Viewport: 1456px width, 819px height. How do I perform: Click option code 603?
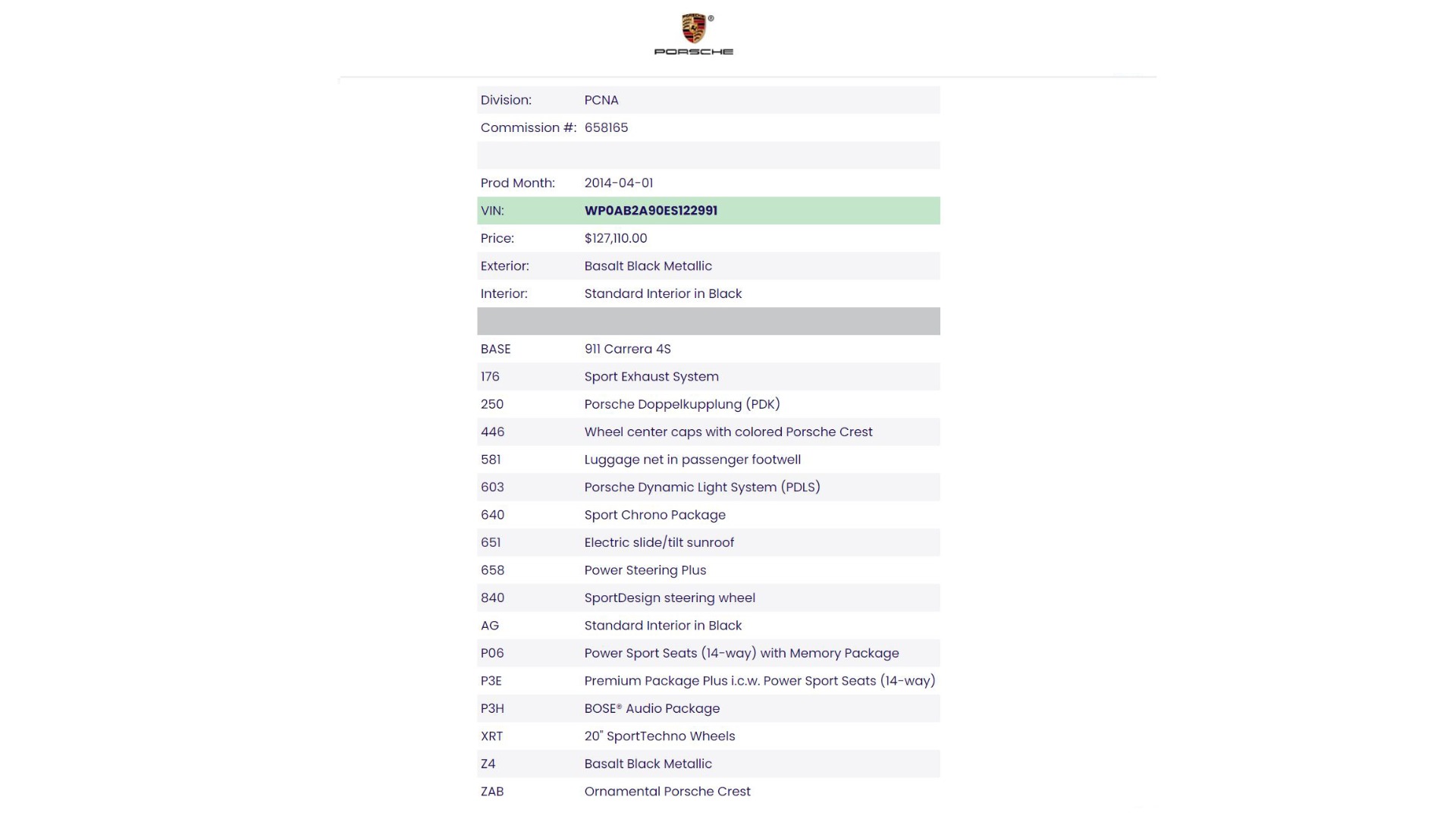pos(492,488)
